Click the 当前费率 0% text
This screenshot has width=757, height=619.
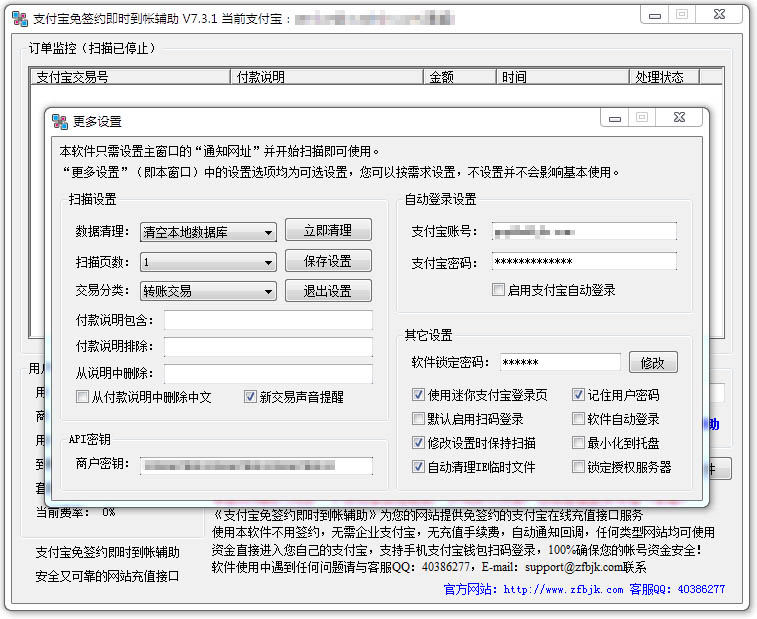[x=75, y=512]
